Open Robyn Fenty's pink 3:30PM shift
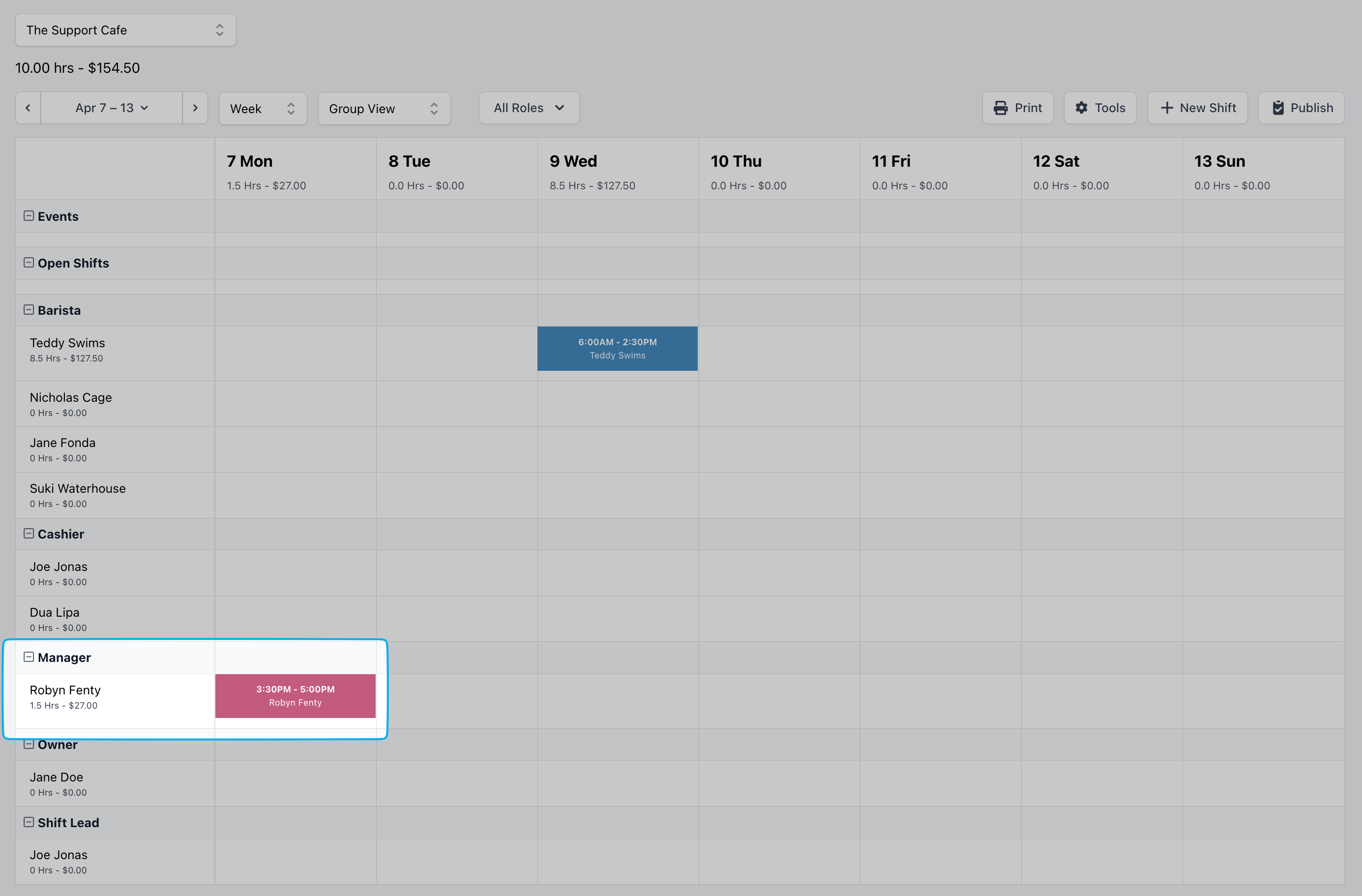 [296, 696]
